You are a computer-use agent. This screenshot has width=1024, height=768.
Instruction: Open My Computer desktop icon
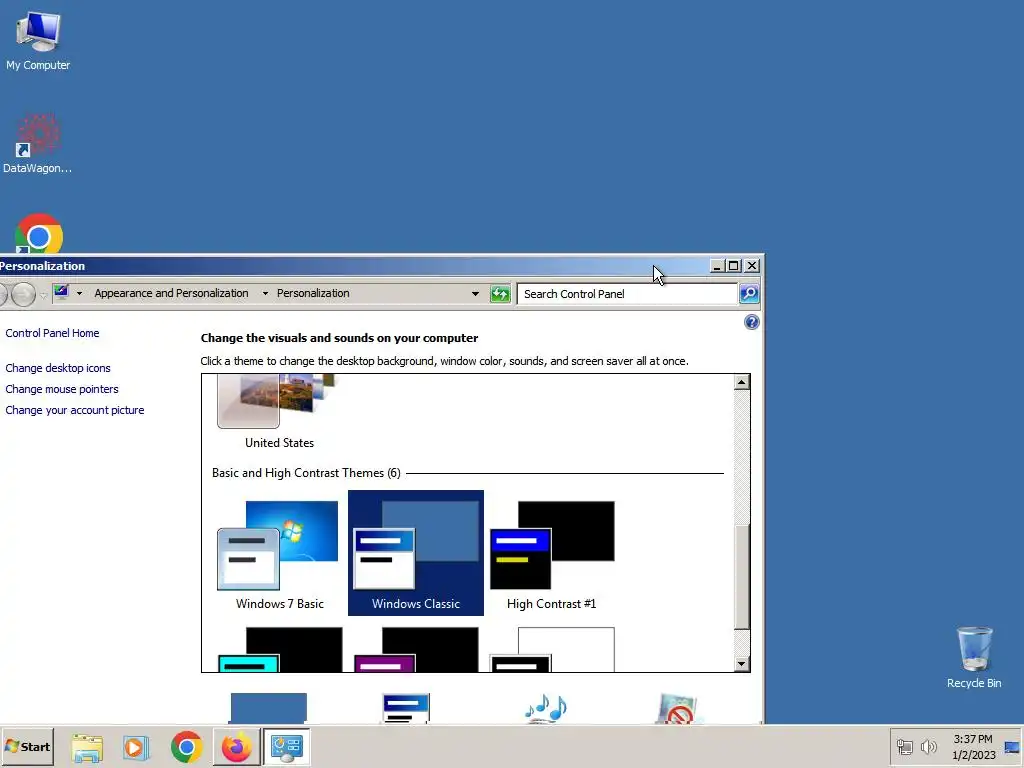(x=38, y=41)
